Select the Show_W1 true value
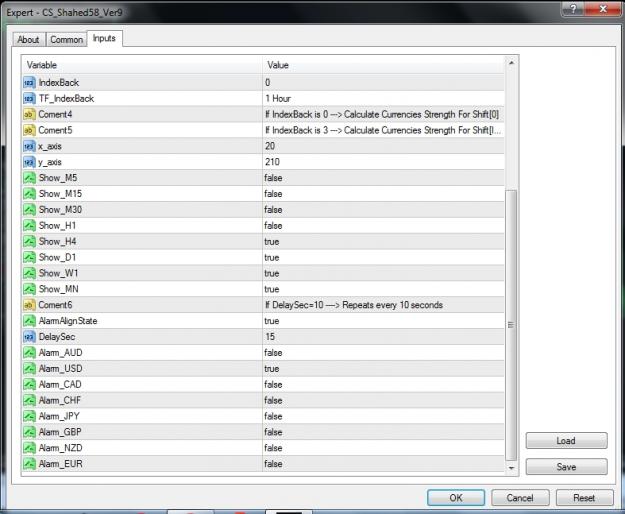The height and width of the screenshot is (514, 625). 271,273
